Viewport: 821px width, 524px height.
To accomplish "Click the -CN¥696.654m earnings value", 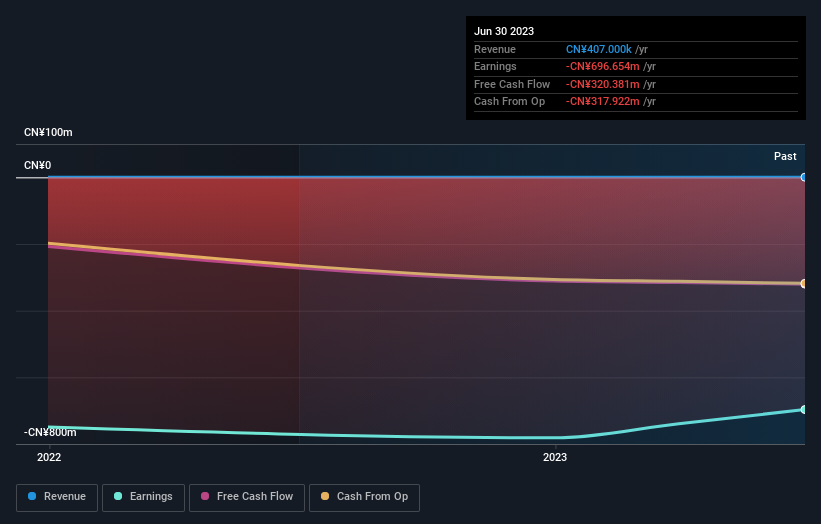I will coord(602,66).
